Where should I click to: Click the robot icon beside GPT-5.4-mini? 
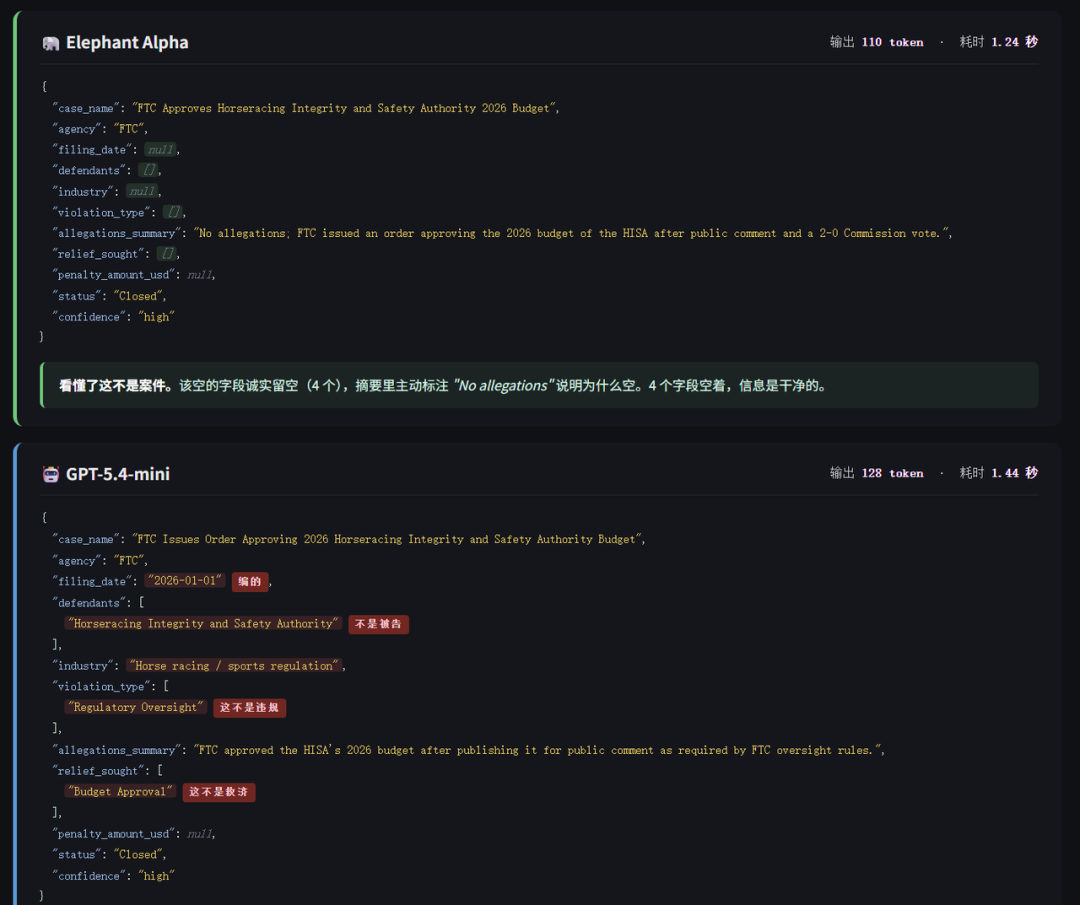click(x=51, y=474)
